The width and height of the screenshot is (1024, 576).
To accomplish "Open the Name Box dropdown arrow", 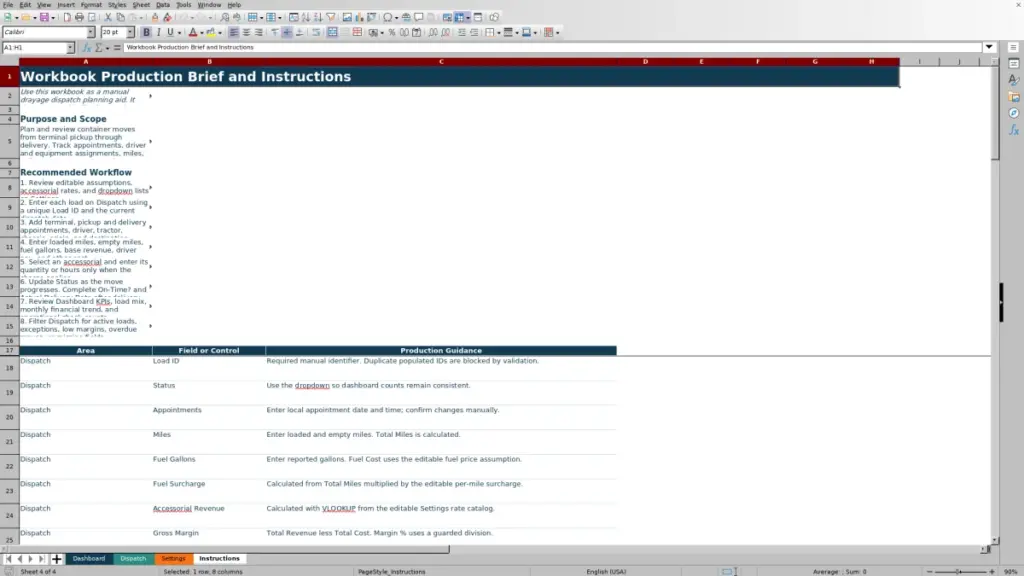I will 70,48.
